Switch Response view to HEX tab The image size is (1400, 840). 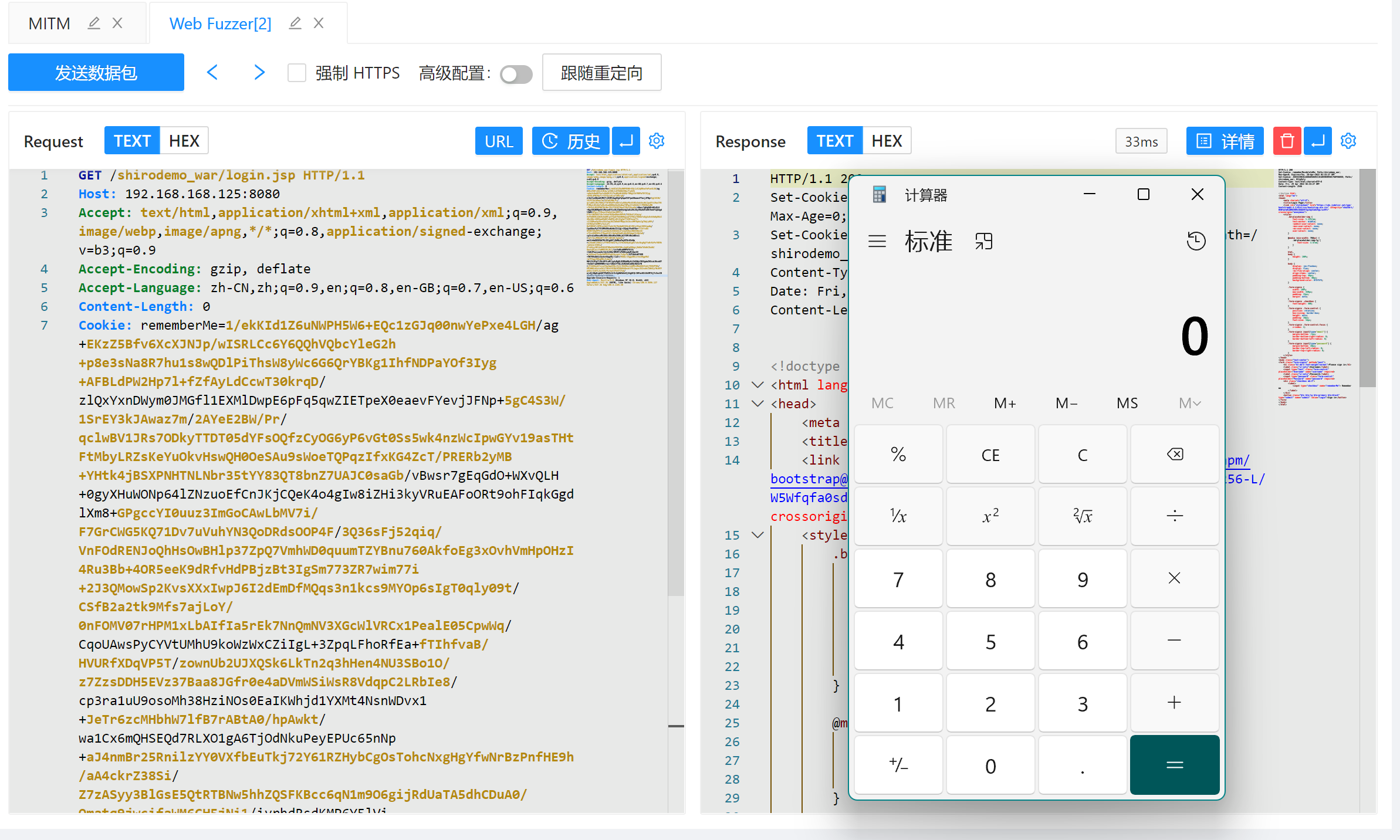click(887, 141)
